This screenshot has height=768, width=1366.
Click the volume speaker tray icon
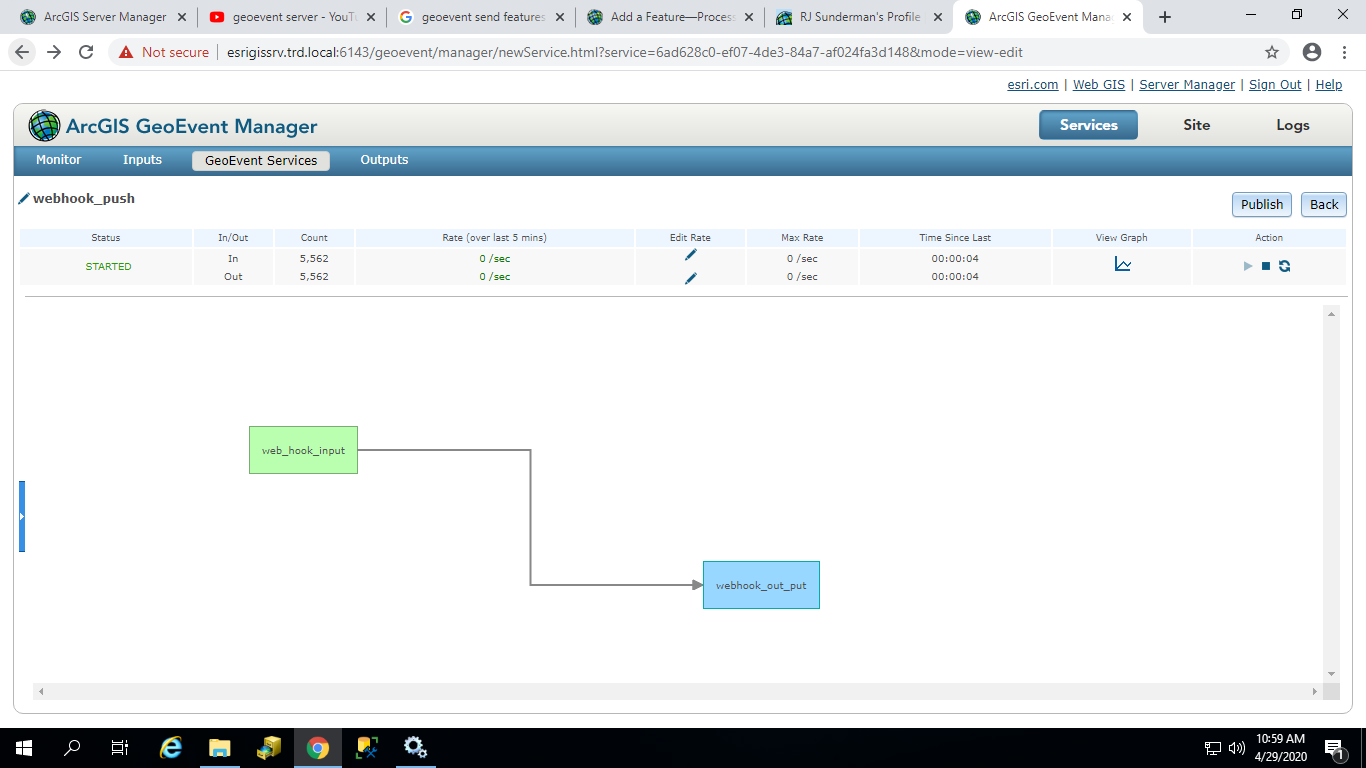click(x=1237, y=748)
